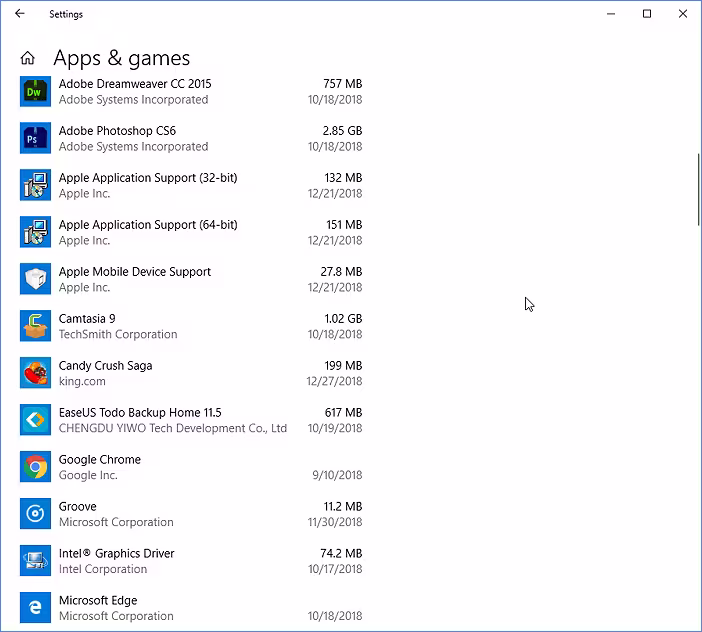Click the 199 MB size value
Viewport: 702px width, 632px height.
pyautogui.click(x=343, y=366)
